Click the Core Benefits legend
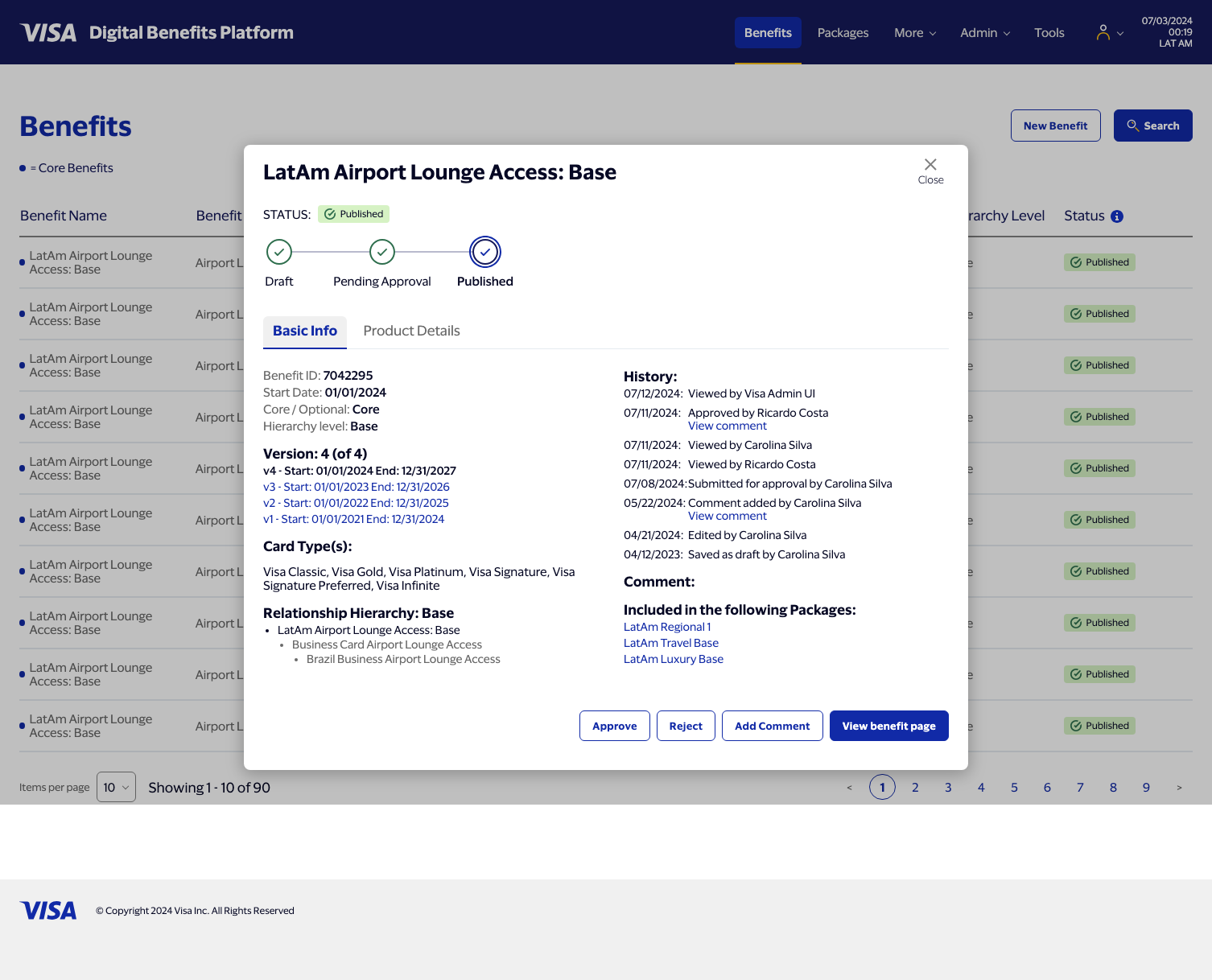Image resolution: width=1212 pixels, height=980 pixels. pos(67,168)
